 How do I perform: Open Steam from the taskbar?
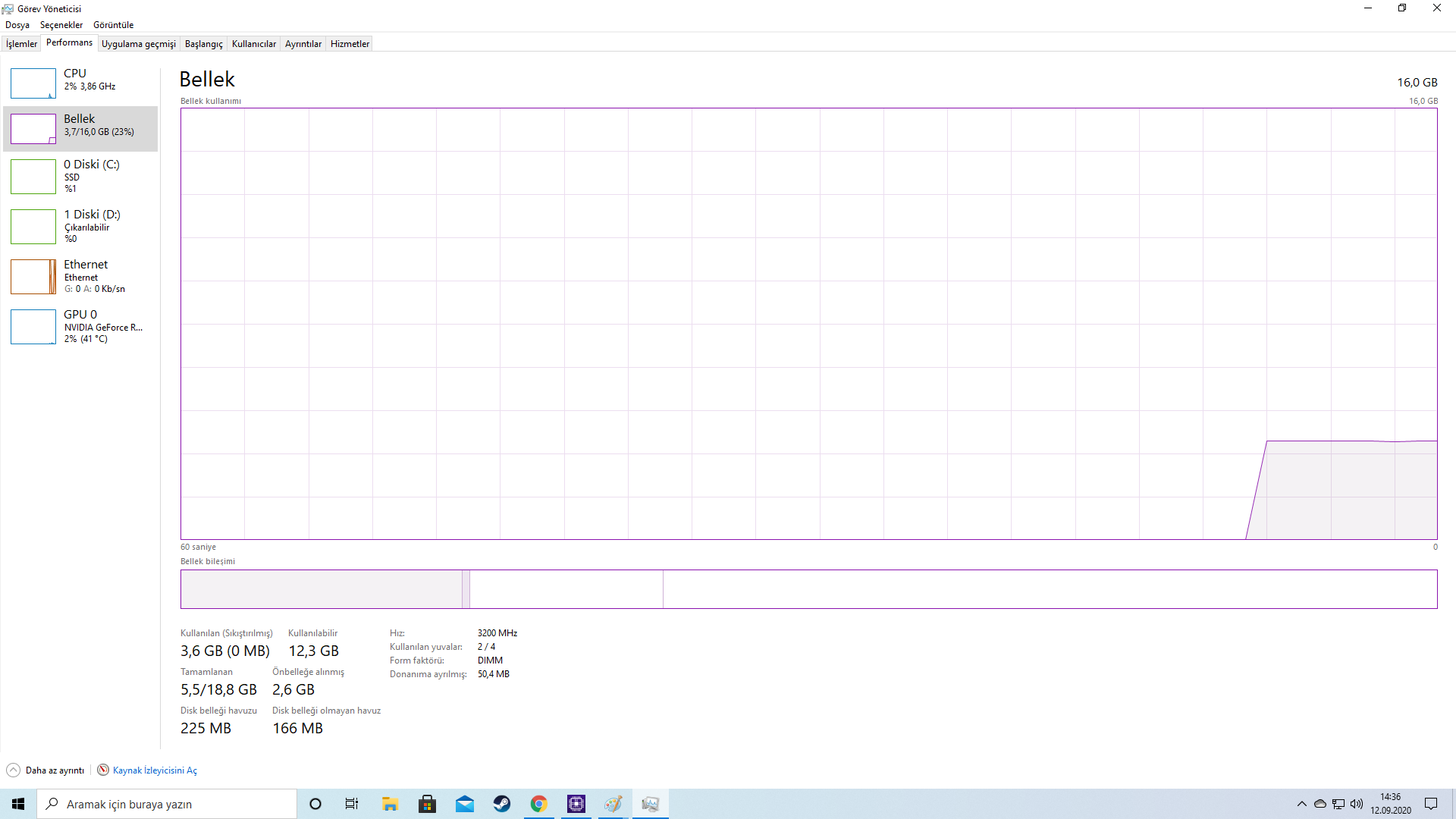502,804
